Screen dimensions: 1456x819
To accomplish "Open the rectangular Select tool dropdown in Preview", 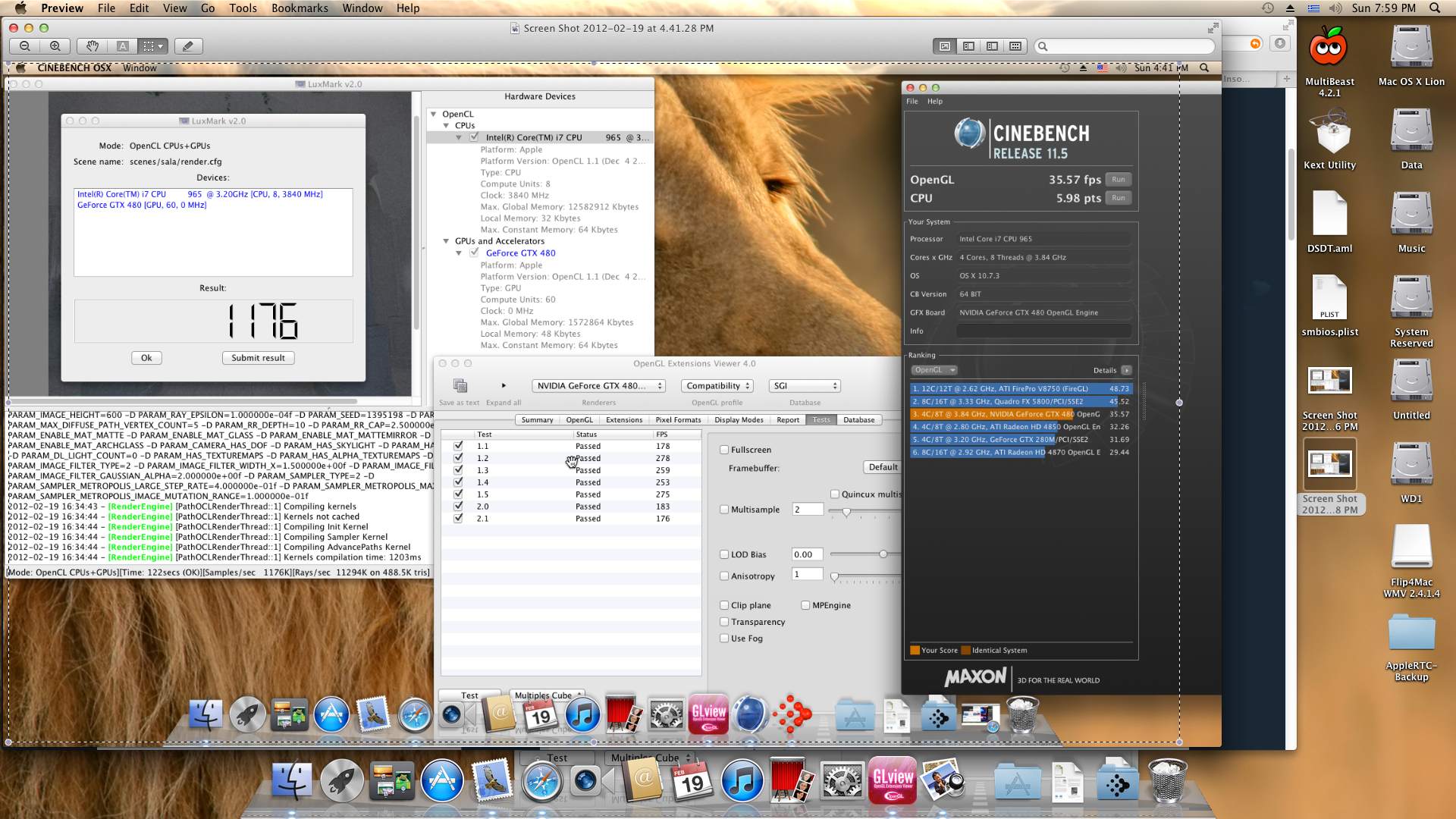I will click(152, 46).
